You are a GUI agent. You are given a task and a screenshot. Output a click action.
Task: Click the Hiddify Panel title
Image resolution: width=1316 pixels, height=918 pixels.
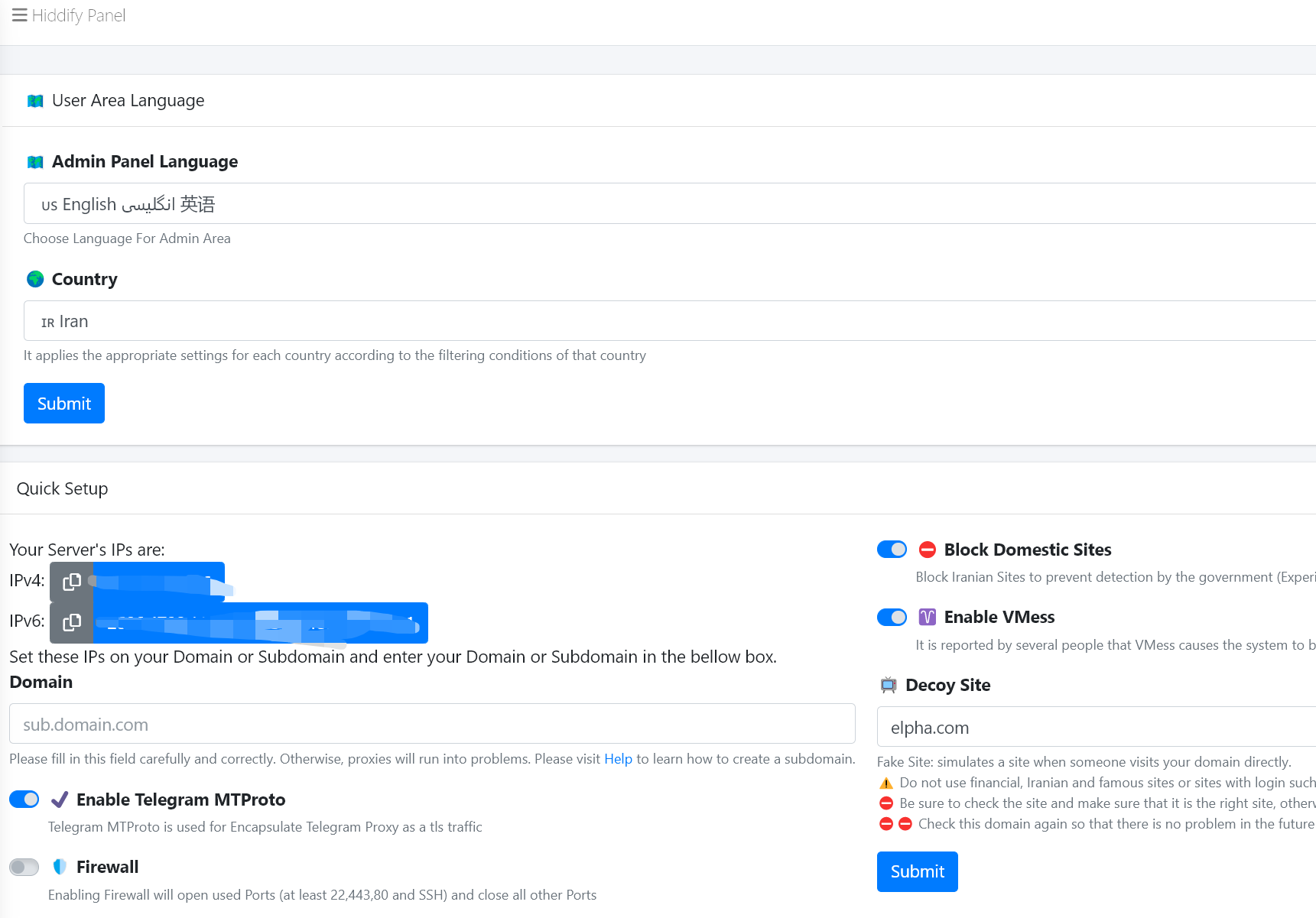pos(79,15)
